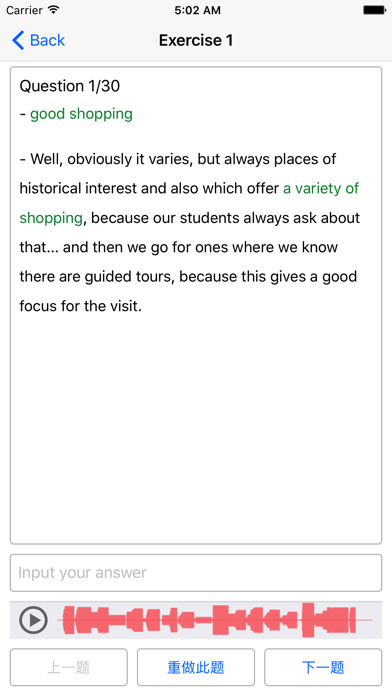Click the Back label in navigation bar

pos(47,40)
